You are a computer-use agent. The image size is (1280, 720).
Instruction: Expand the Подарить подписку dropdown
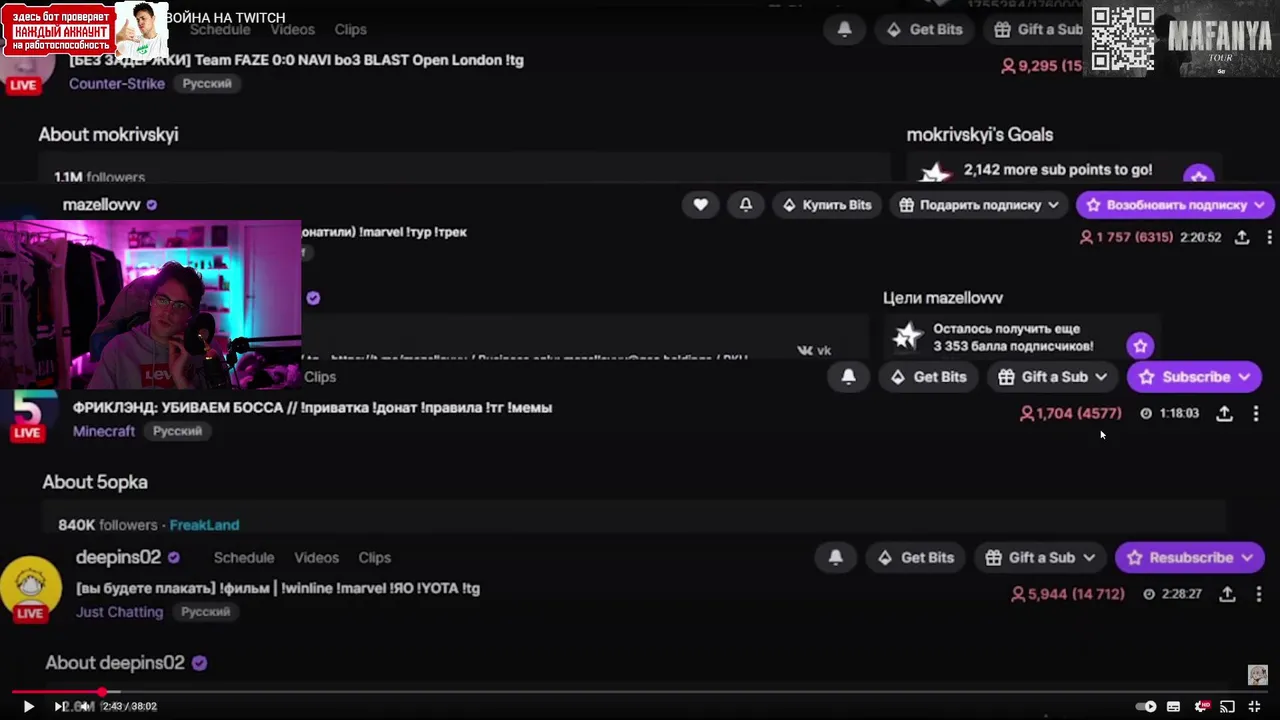pyautogui.click(x=1053, y=205)
